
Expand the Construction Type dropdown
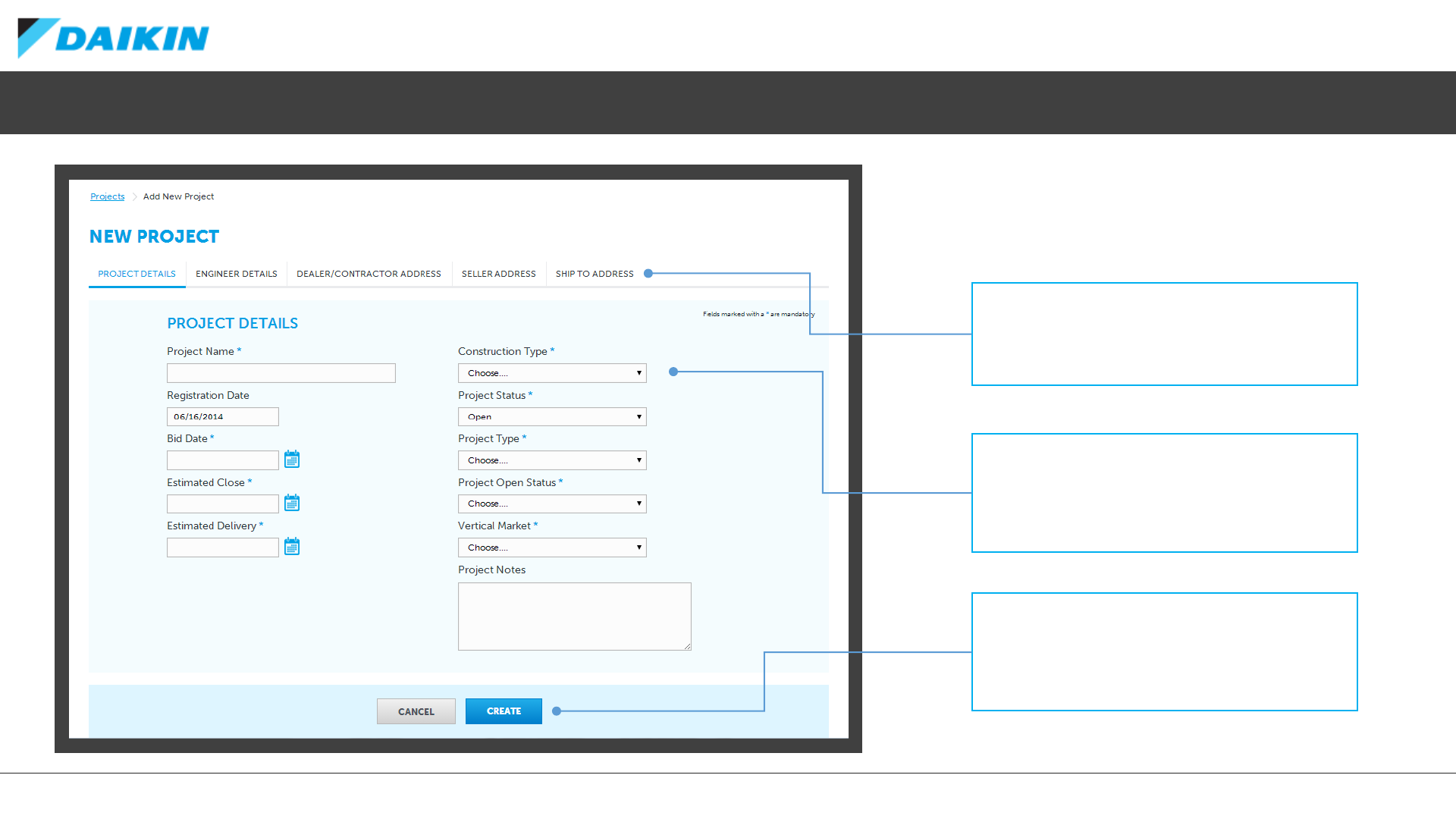click(x=552, y=373)
